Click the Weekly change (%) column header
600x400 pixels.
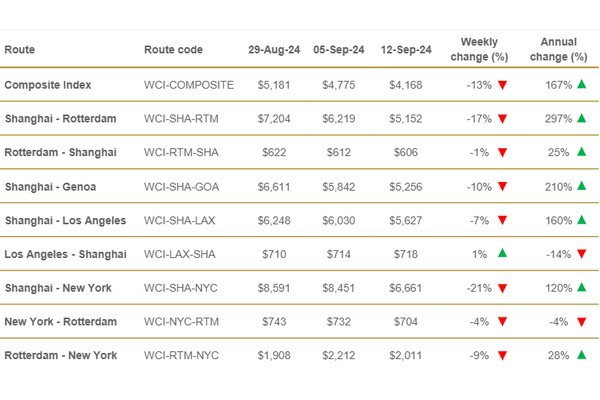point(480,49)
